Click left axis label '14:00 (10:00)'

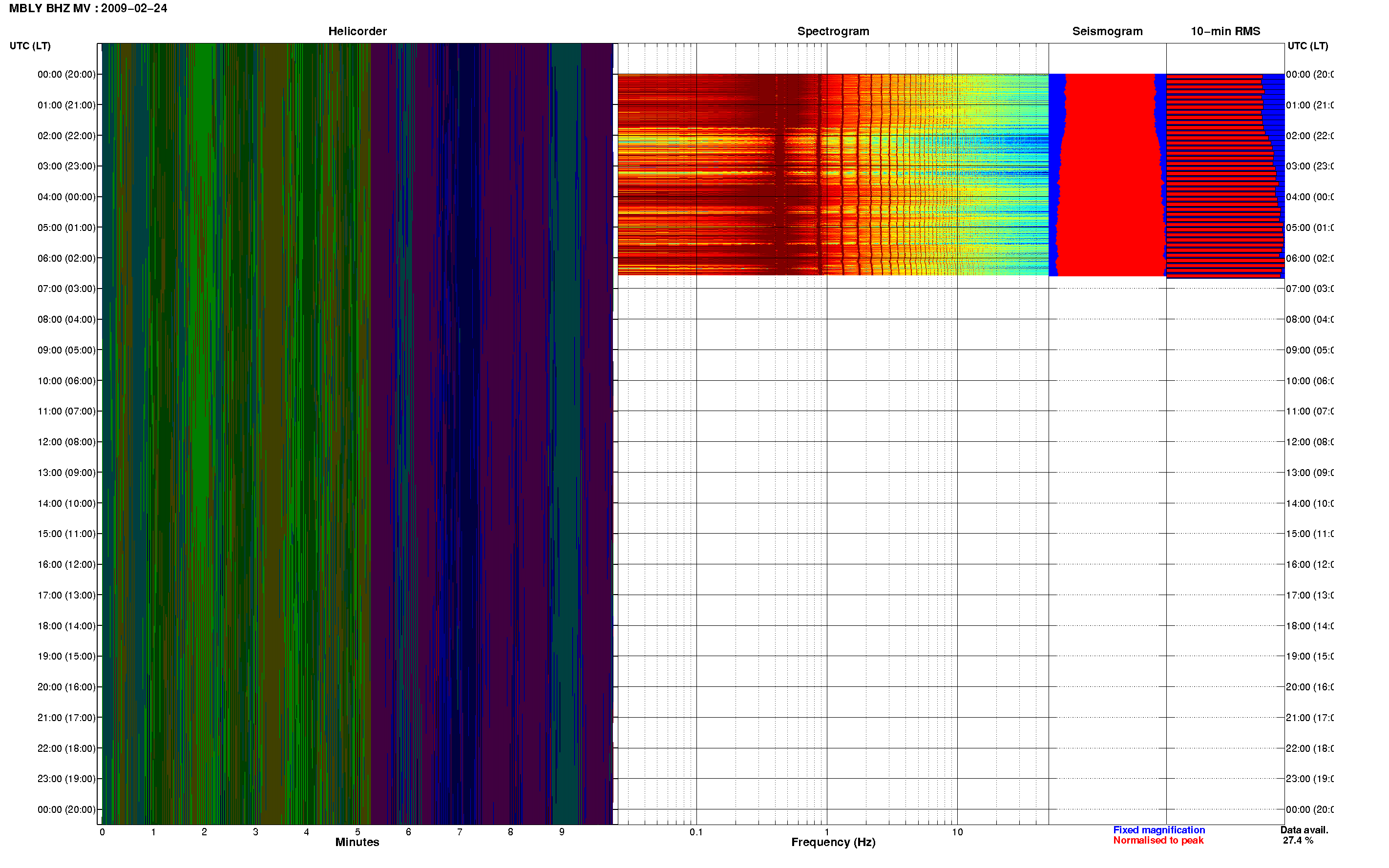pos(66,503)
